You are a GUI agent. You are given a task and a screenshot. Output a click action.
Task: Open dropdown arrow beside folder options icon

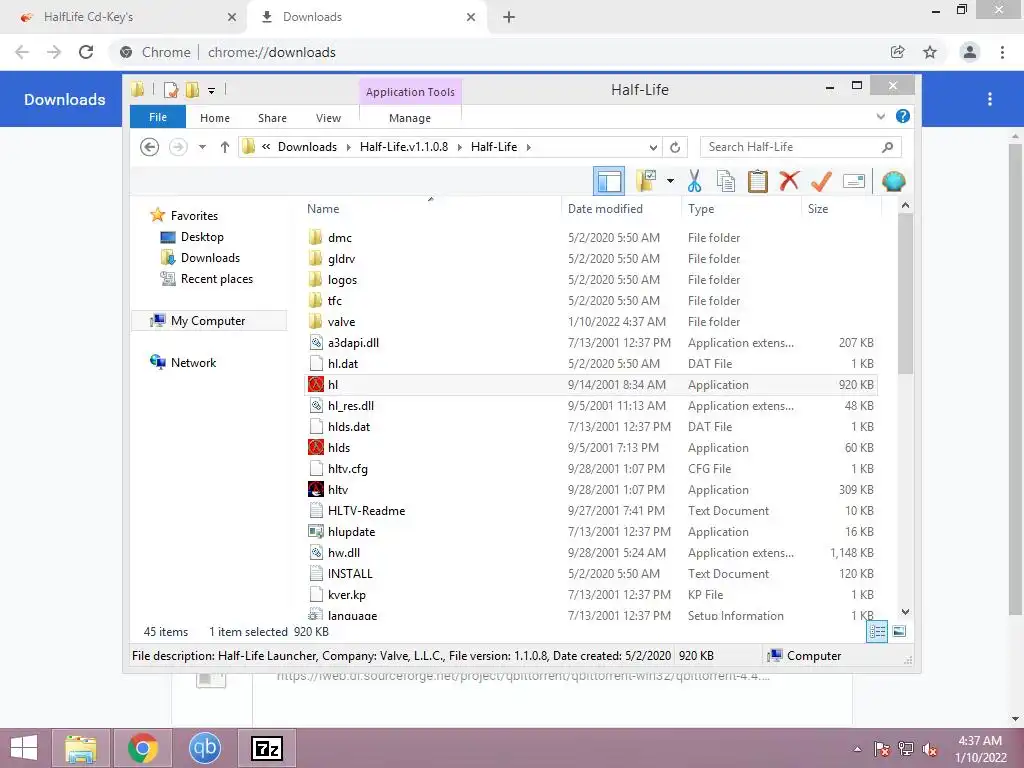coord(670,181)
